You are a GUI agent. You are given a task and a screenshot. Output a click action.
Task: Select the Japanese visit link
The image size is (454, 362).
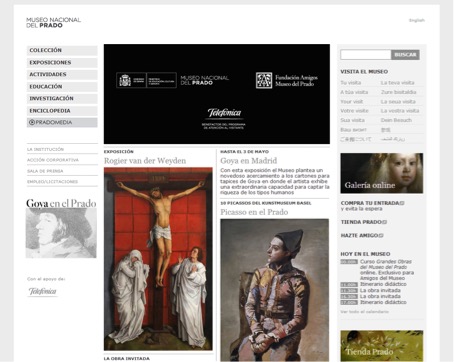[356, 139]
